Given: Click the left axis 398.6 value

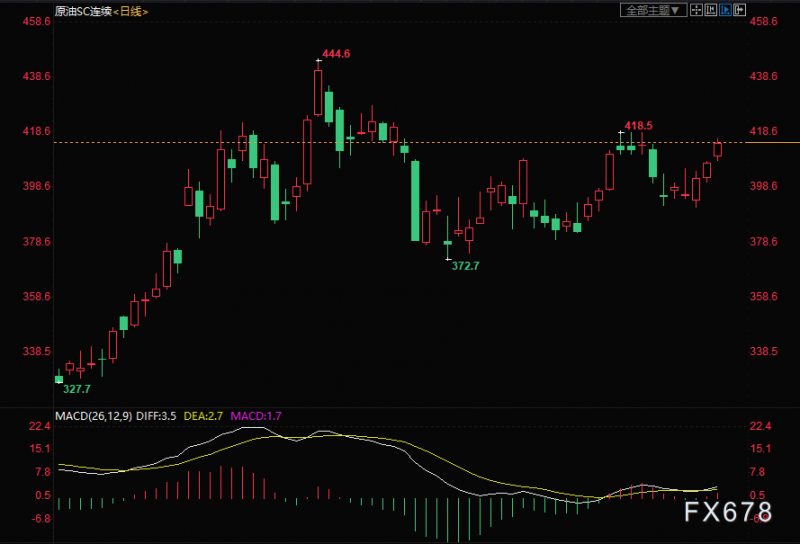Looking at the screenshot, I should 36,186.
